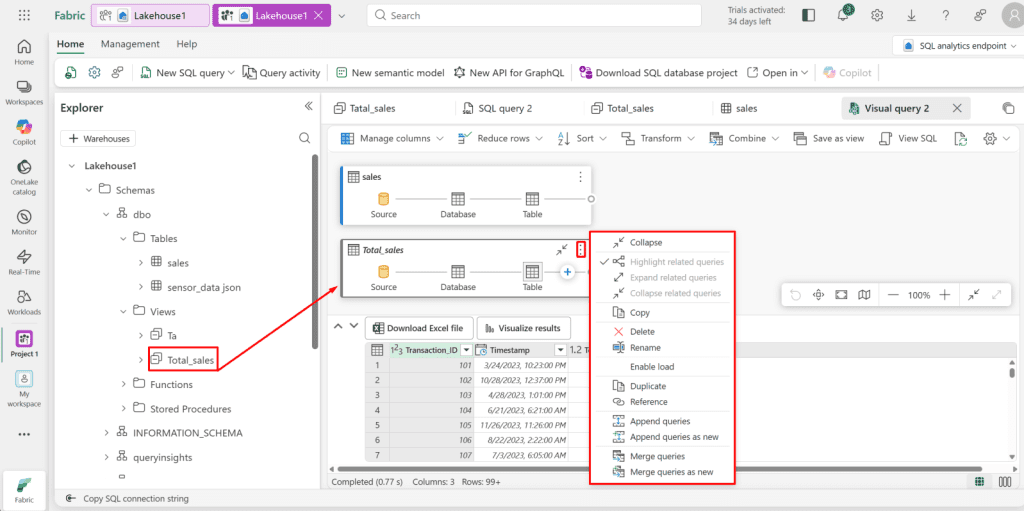This screenshot has width=1024, height=511.
Task: Select Merge queries as new
Action: 671,472
